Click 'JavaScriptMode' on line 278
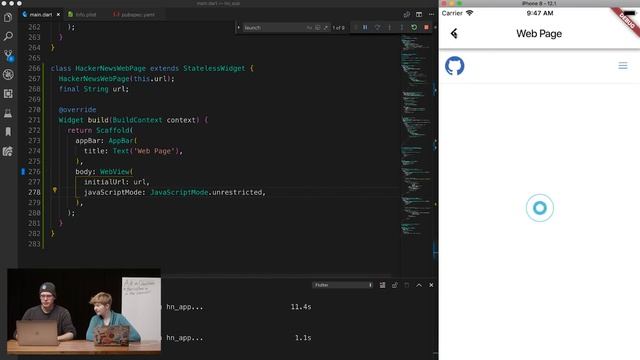This screenshot has width=640, height=360. (179, 192)
